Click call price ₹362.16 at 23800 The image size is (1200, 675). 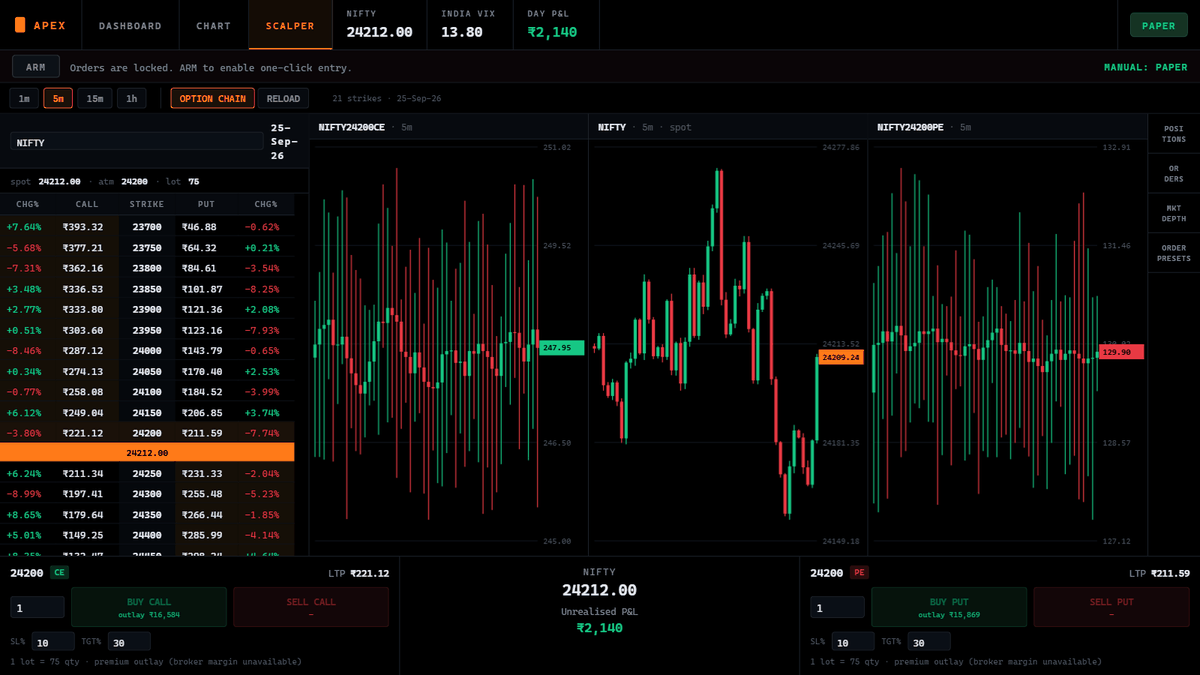click(83, 268)
